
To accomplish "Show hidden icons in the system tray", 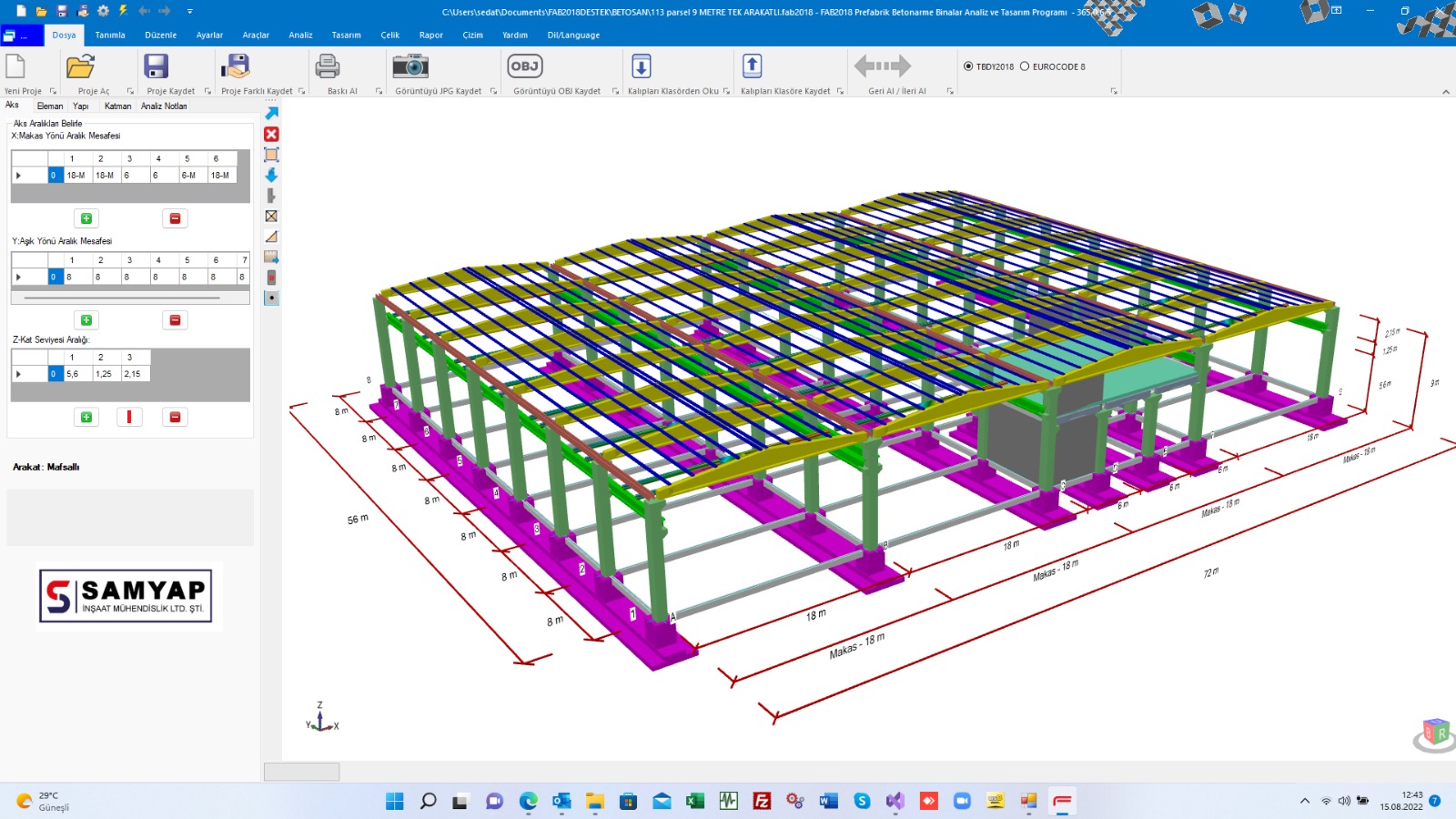I will click(x=1305, y=801).
